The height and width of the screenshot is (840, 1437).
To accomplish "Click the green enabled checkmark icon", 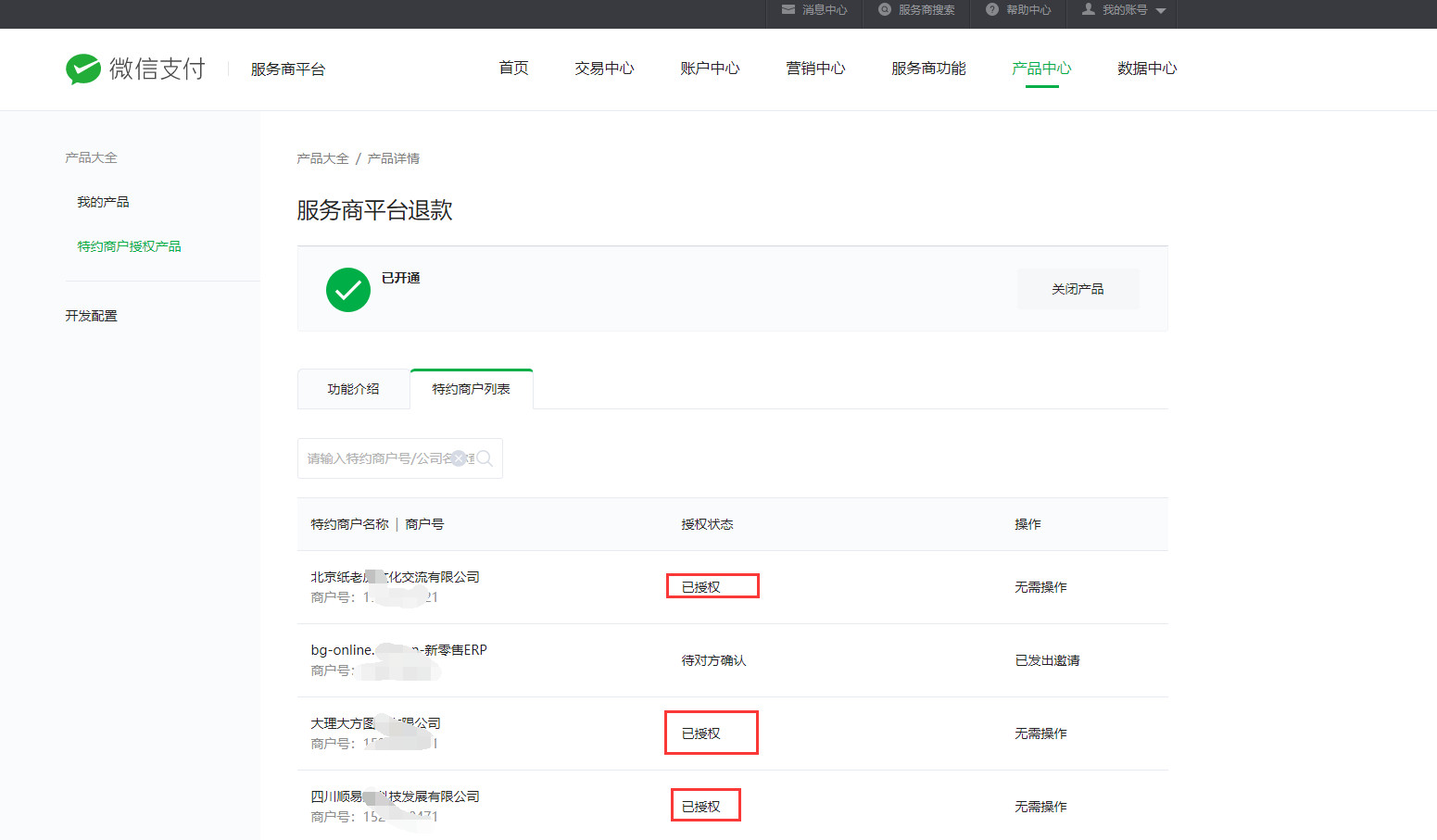I will tap(348, 290).
